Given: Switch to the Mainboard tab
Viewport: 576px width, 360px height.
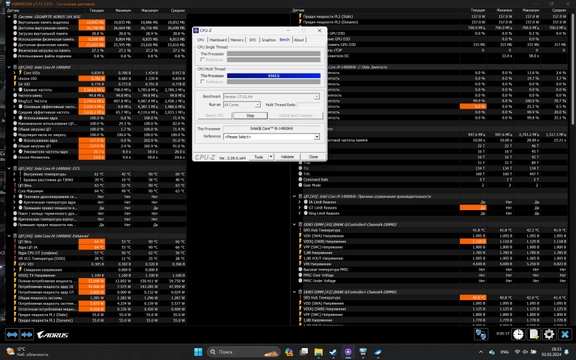Looking at the screenshot, I should (x=218, y=40).
